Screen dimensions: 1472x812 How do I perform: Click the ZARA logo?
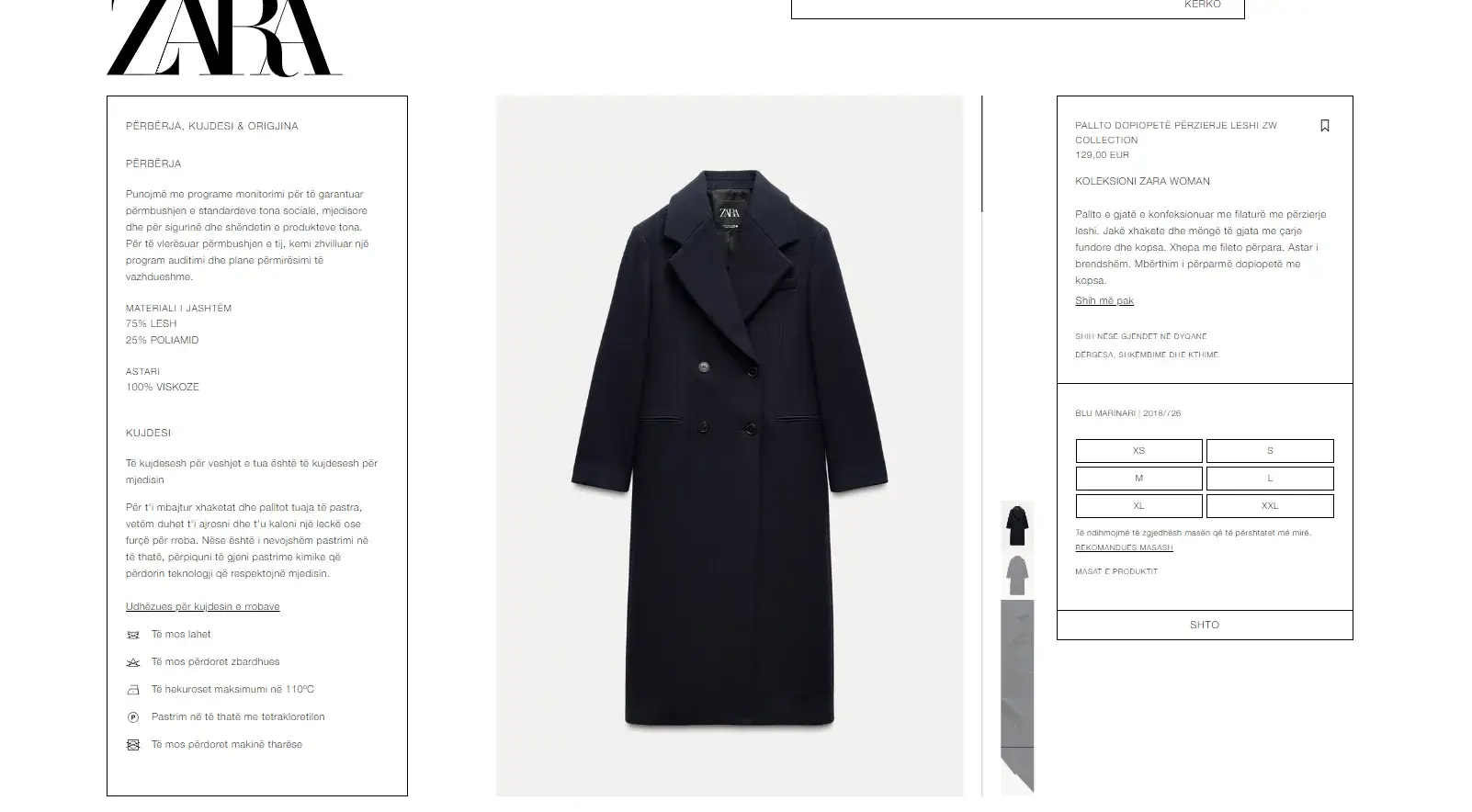224,37
